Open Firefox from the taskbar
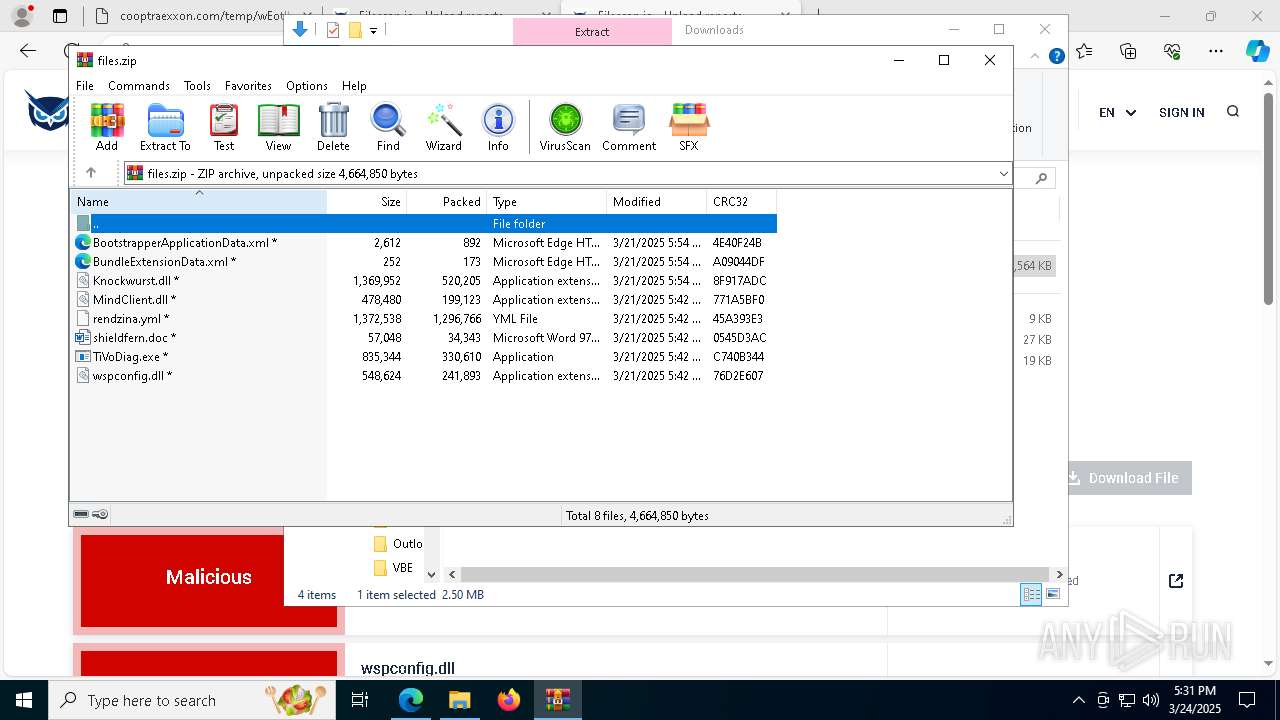 point(509,700)
